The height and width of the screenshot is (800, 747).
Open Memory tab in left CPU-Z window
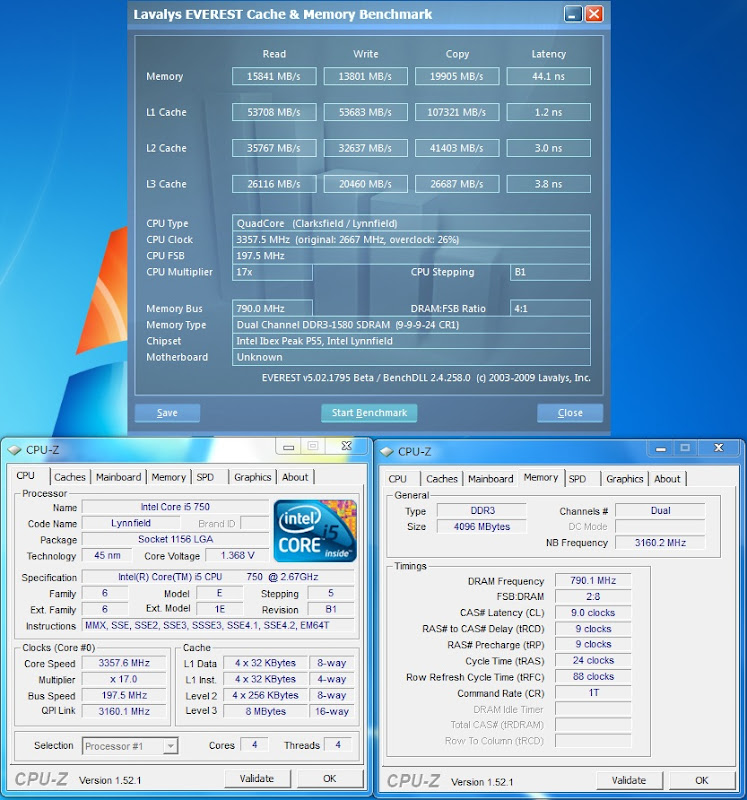click(x=168, y=477)
